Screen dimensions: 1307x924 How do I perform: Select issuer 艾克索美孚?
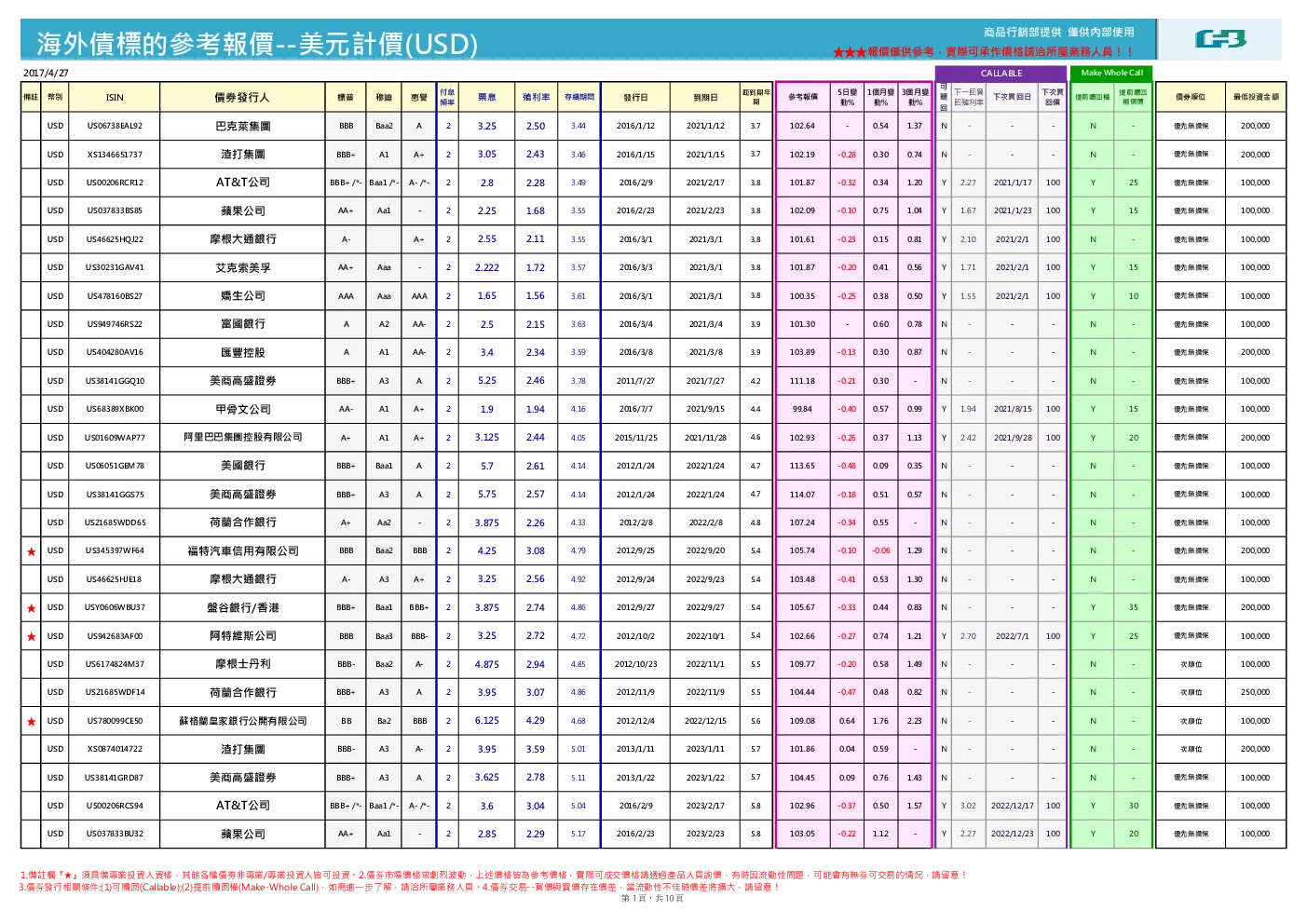[x=243, y=267]
